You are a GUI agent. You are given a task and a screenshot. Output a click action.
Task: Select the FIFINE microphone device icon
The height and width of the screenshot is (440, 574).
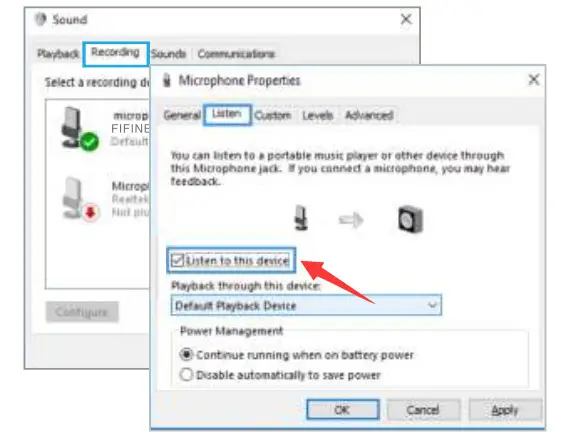click(x=80, y=128)
